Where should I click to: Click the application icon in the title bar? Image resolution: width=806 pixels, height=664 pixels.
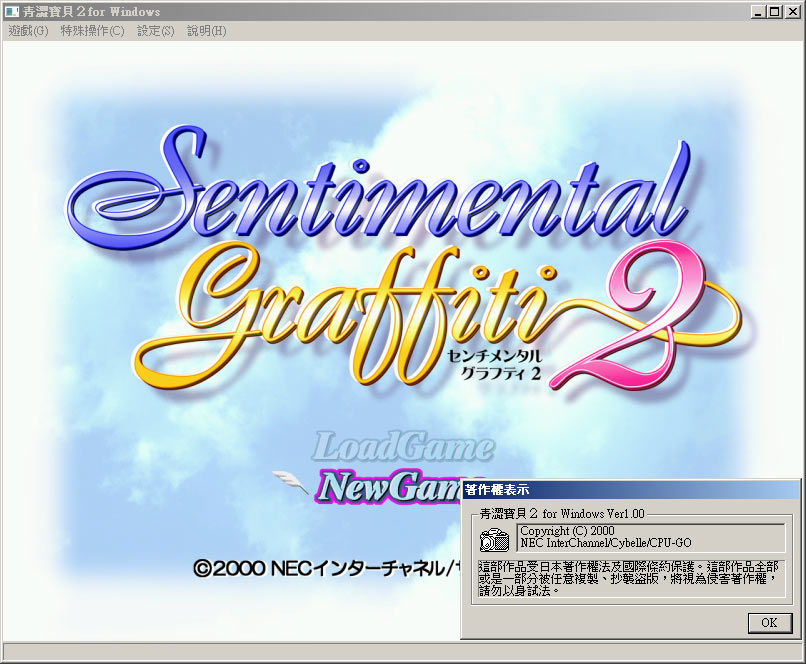(11, 11)
